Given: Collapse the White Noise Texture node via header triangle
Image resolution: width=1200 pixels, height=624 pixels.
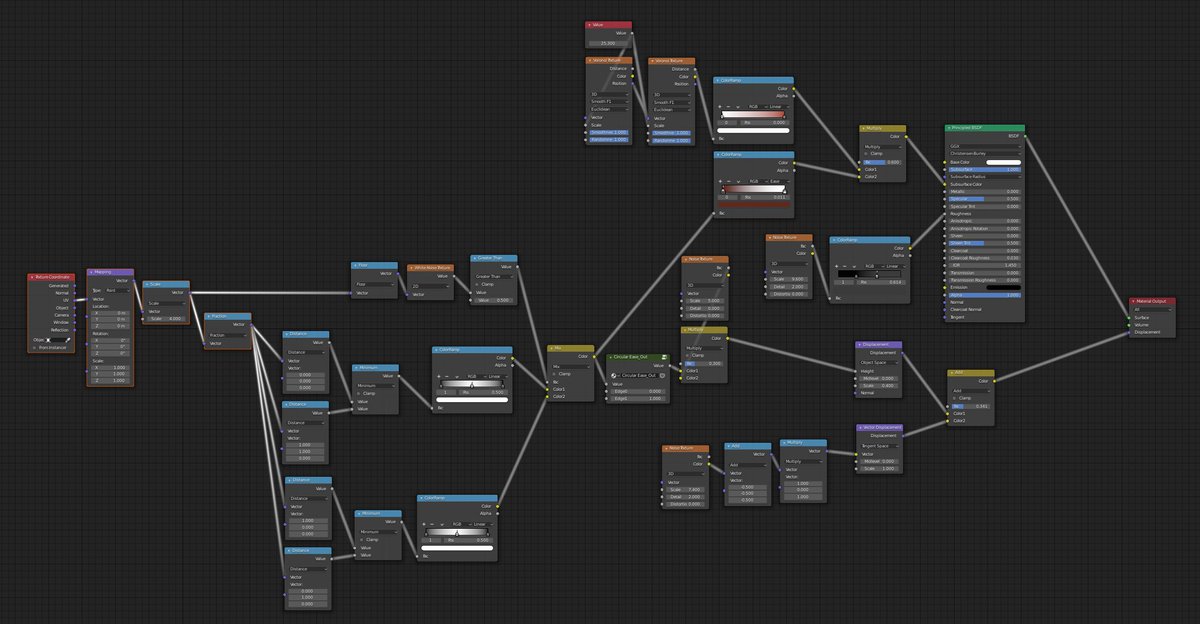Looking at the screenshot, I should [x=411, y=268].
